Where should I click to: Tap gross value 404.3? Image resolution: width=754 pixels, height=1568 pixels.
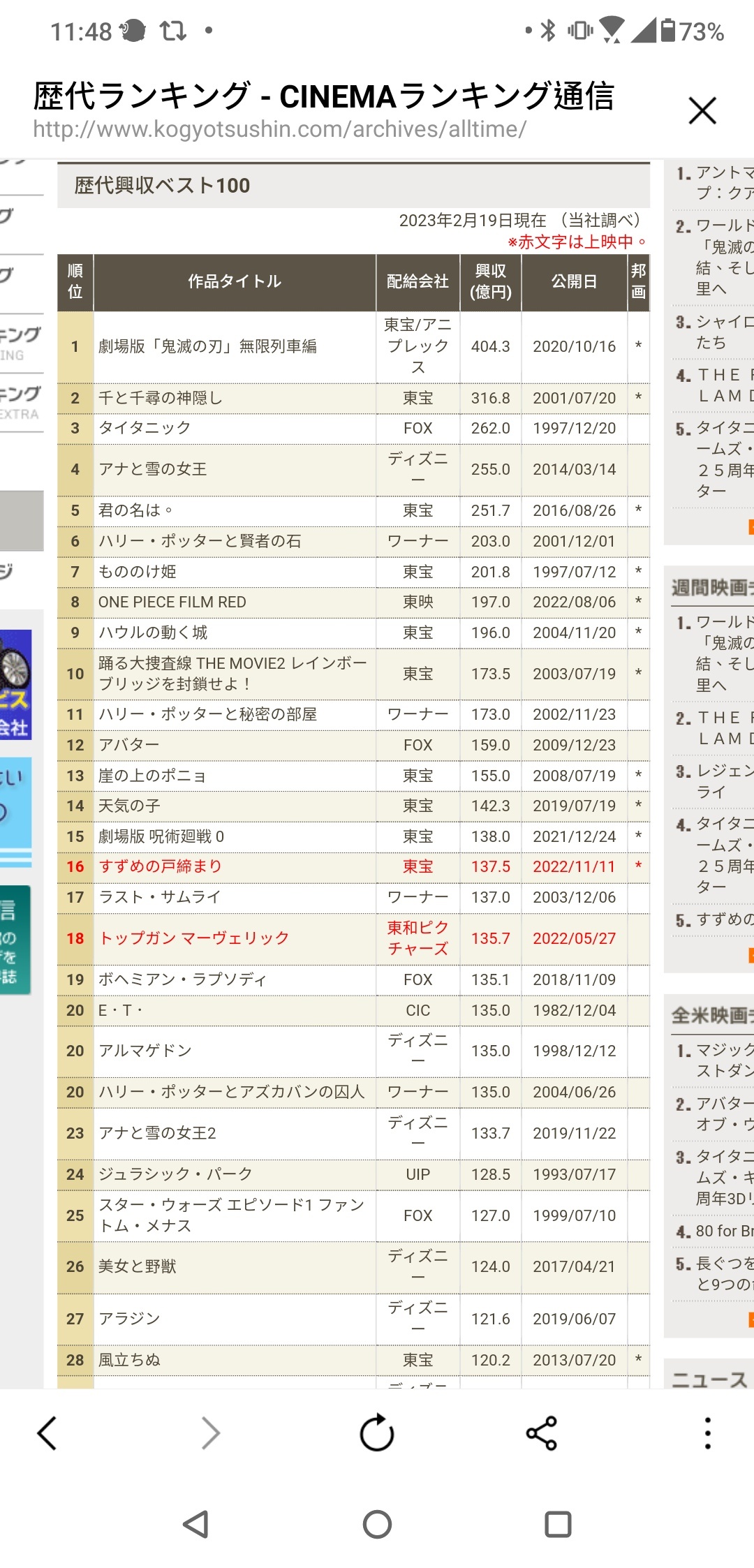point(490,346)
